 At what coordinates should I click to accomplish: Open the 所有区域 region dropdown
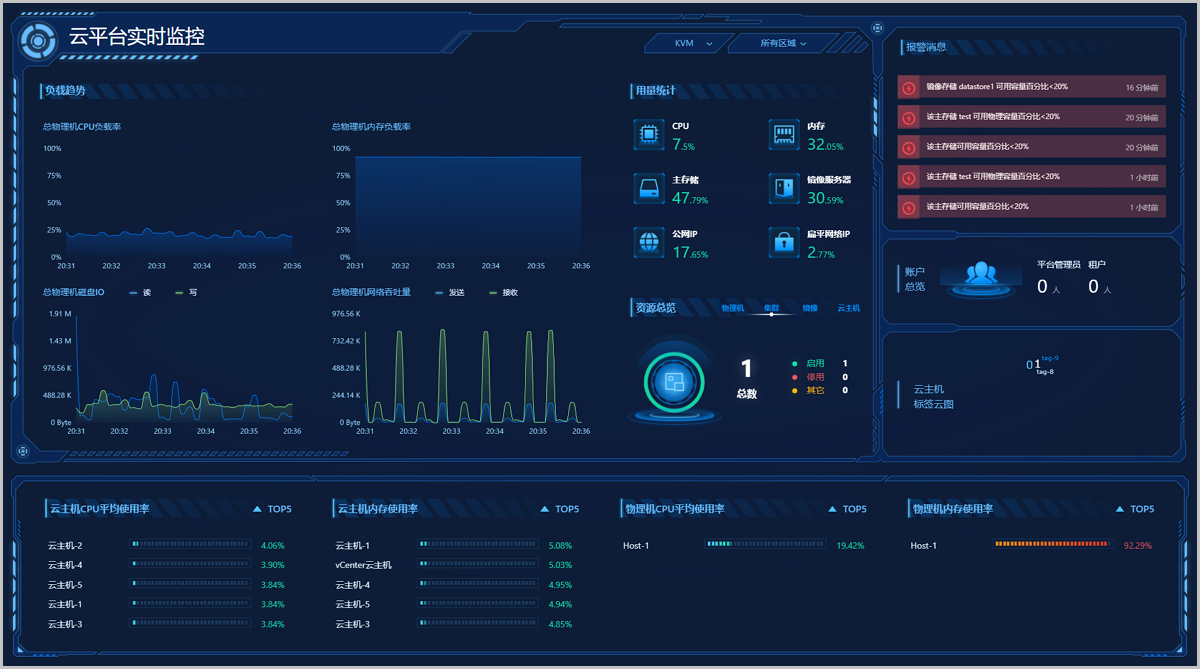pos(783,43)
